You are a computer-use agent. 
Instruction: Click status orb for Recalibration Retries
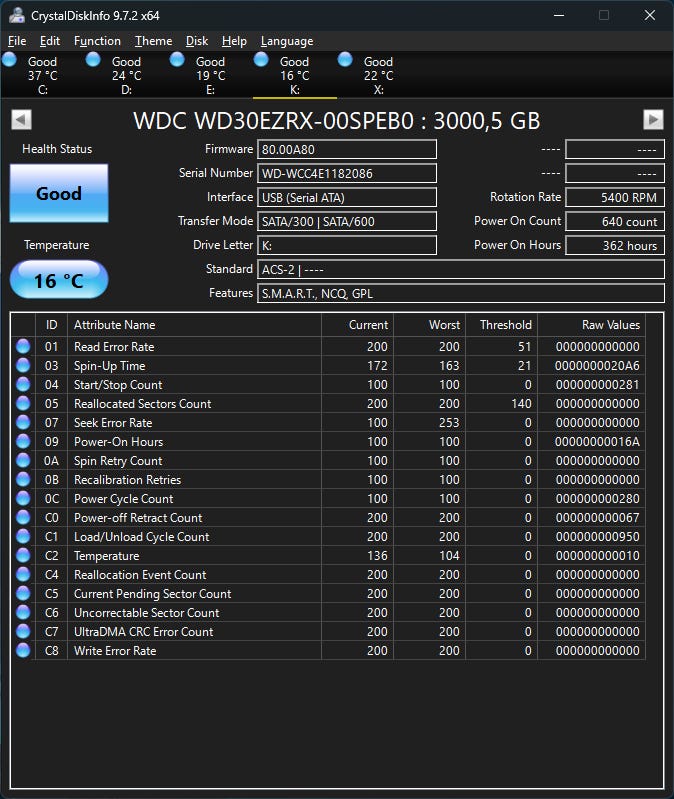(23, 479)
